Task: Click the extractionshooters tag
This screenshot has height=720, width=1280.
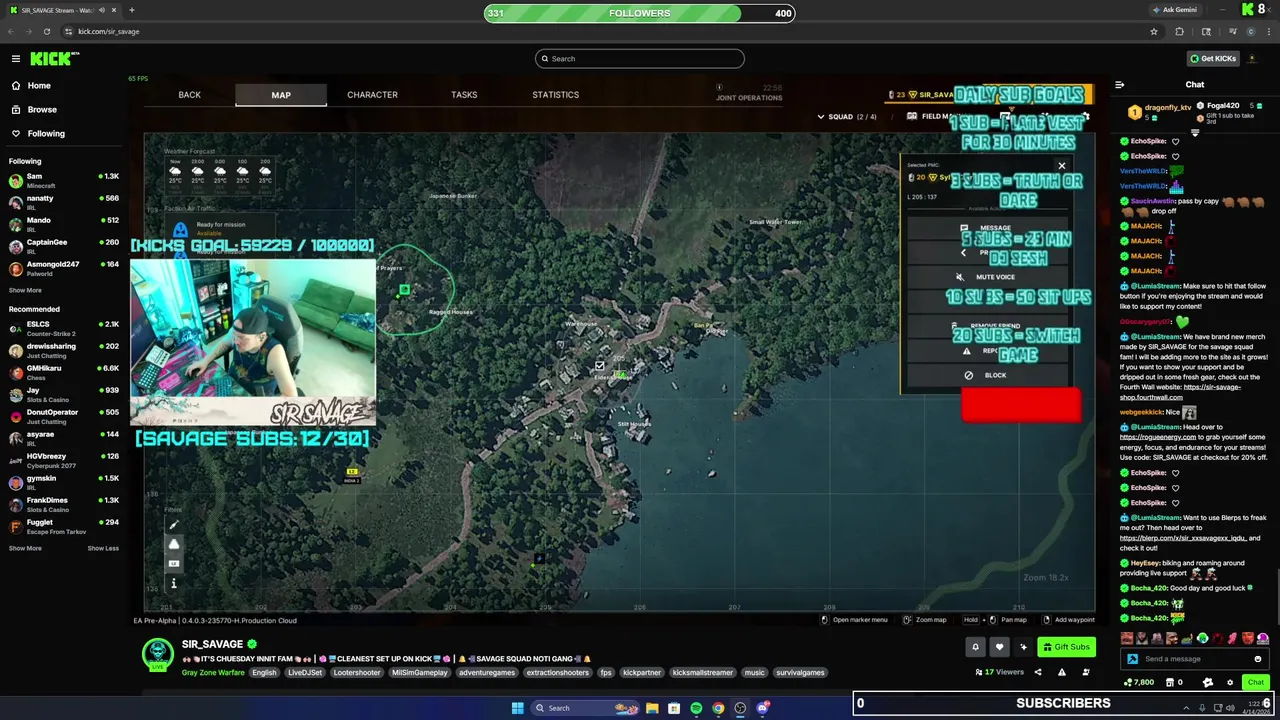Action: 558,673
